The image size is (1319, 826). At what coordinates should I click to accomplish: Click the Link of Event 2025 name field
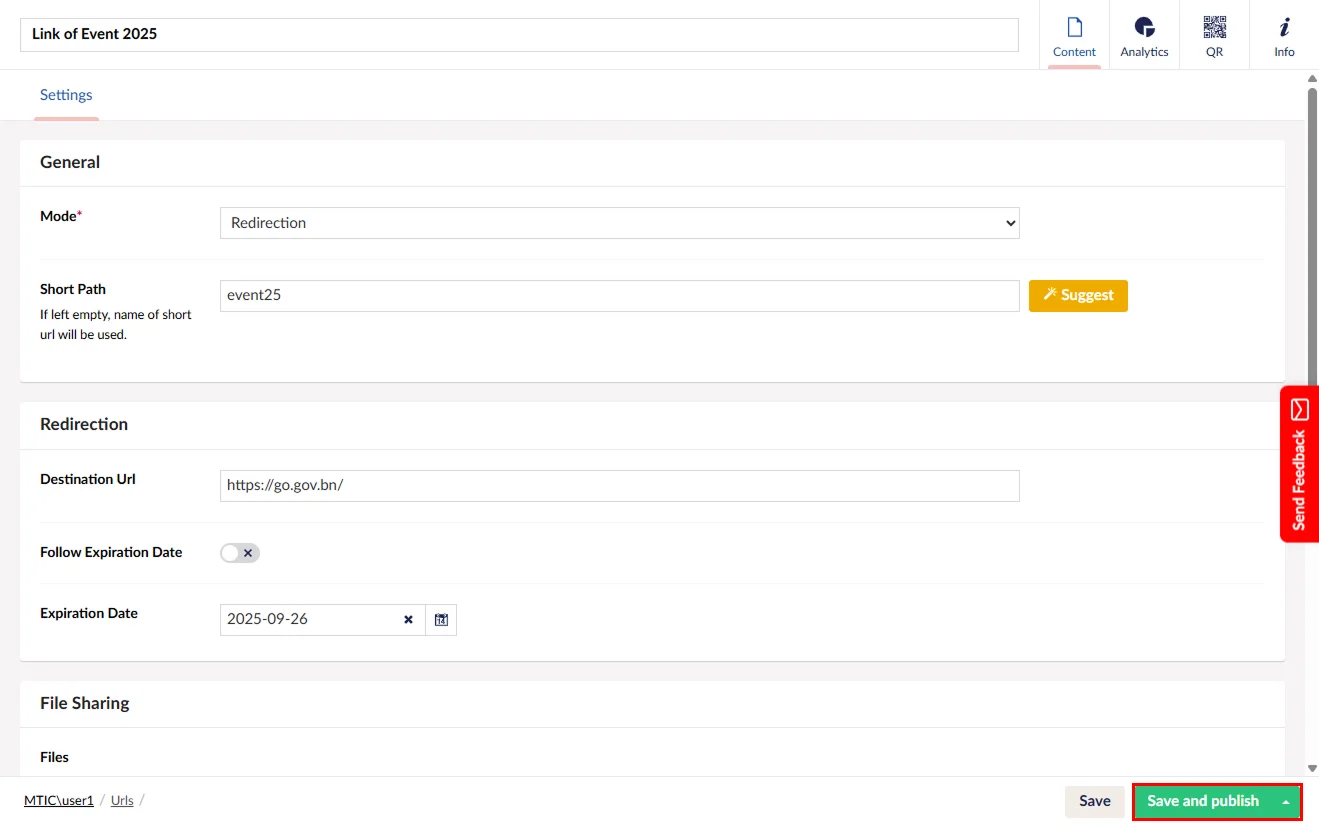click(x=519, y=35)
